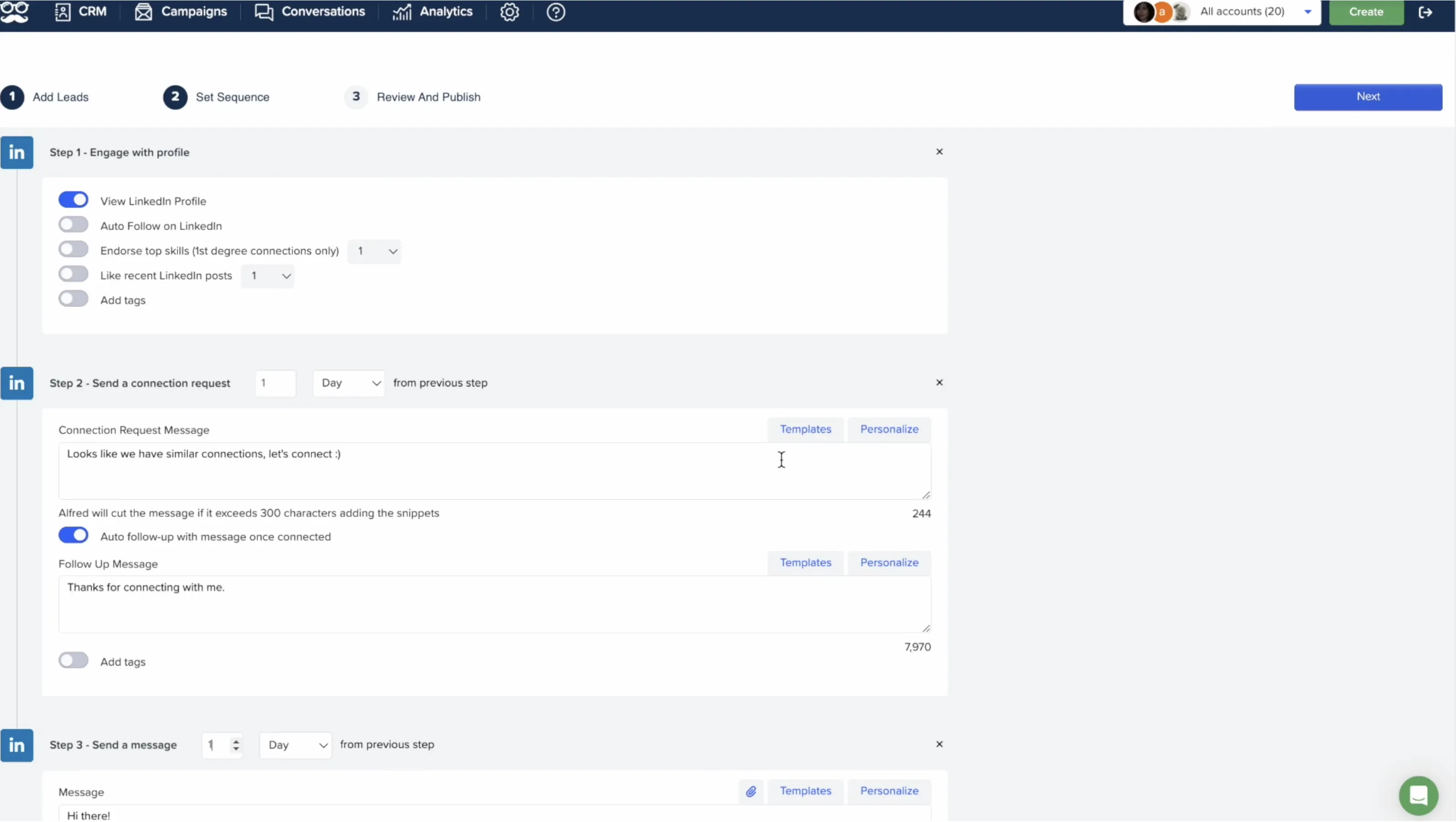The height and width of the screenshot is (822, 1456).
Task: Open Templates for Connection Request Message
Action: pos(805,429)
